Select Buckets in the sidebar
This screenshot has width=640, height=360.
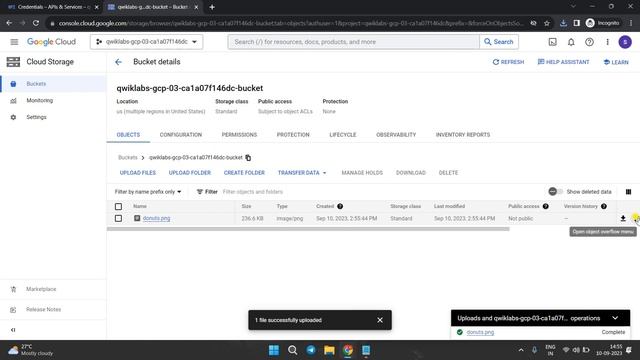click(x=53, y=84)
